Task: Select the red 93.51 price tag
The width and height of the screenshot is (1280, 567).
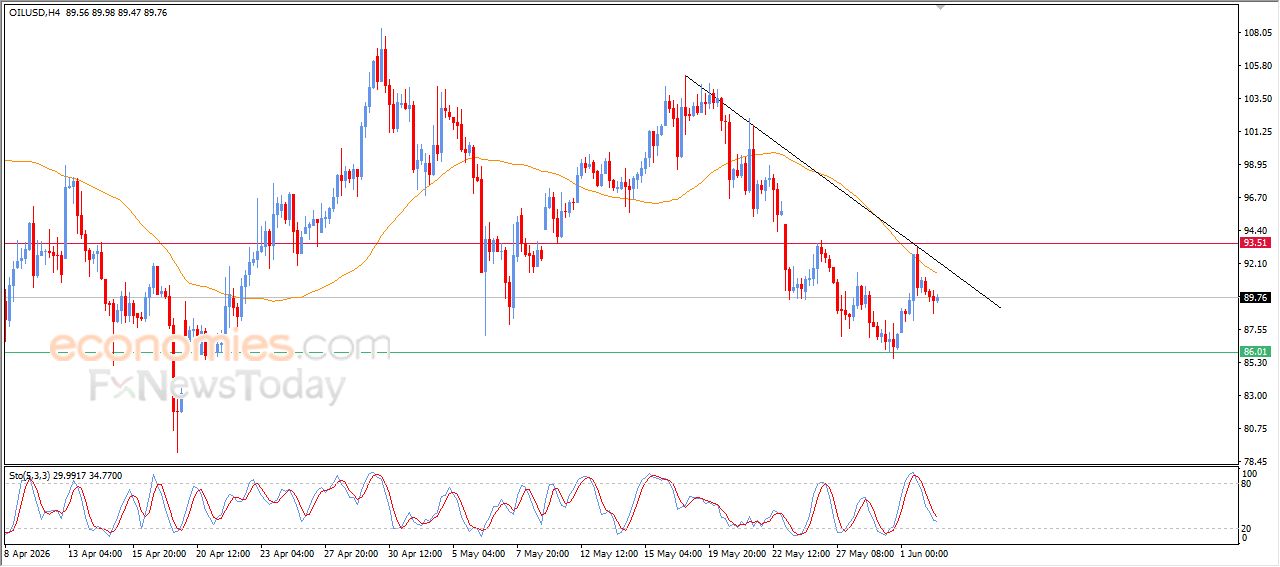Action: pyautogui.click(x=1255, y=243)
